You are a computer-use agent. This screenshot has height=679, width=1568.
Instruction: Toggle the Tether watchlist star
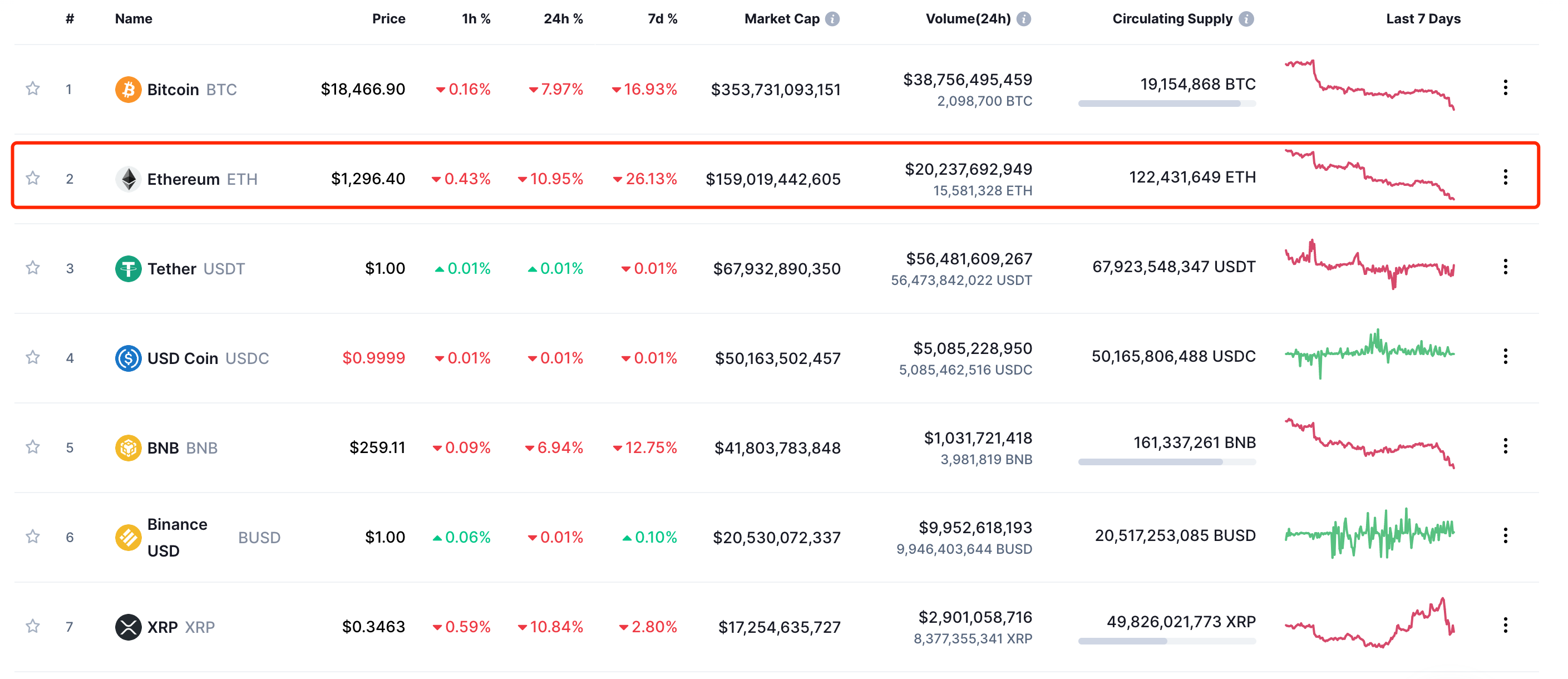(33, 268)
